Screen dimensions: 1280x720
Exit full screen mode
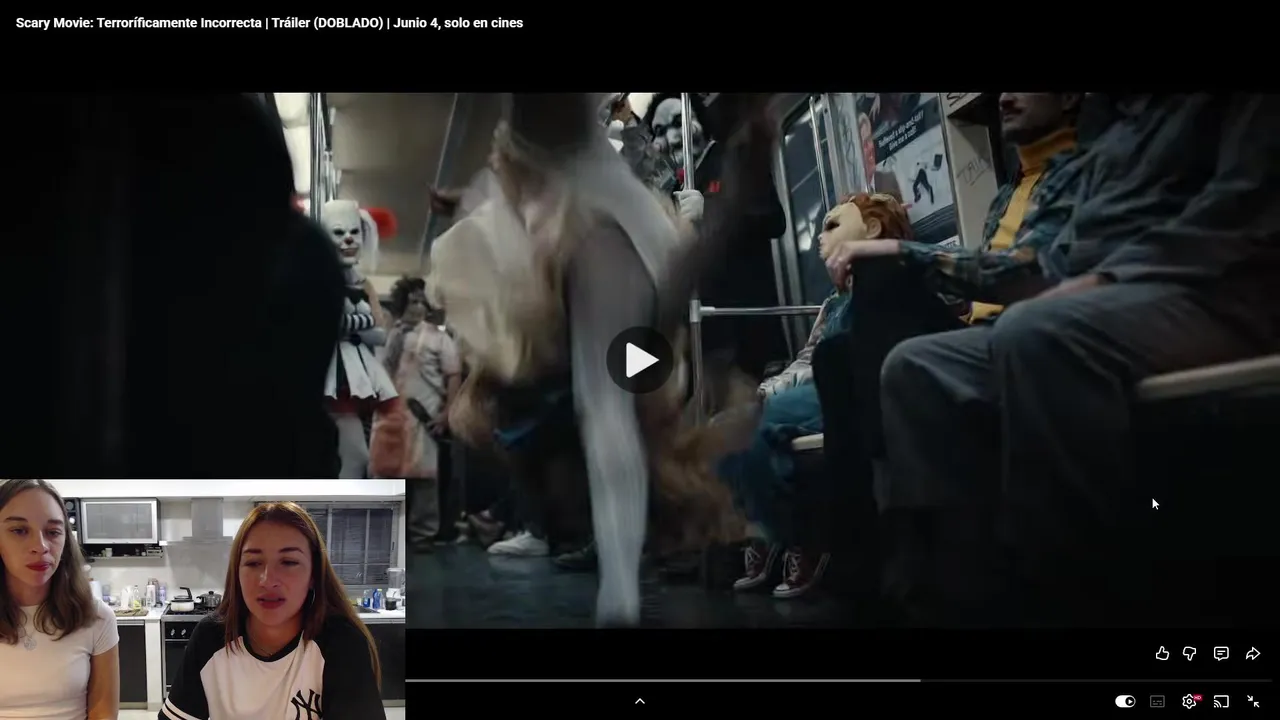tap(1253, 701)
